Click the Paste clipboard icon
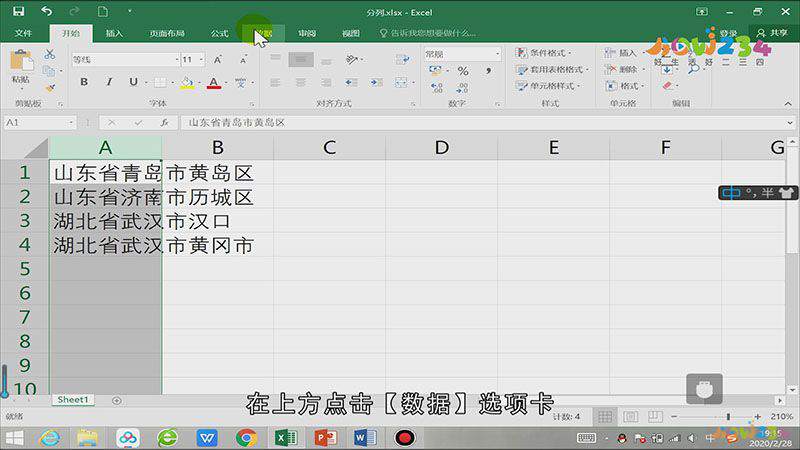Image resolution: width=800 pixels, height=450 pixels. pos(21,61)
